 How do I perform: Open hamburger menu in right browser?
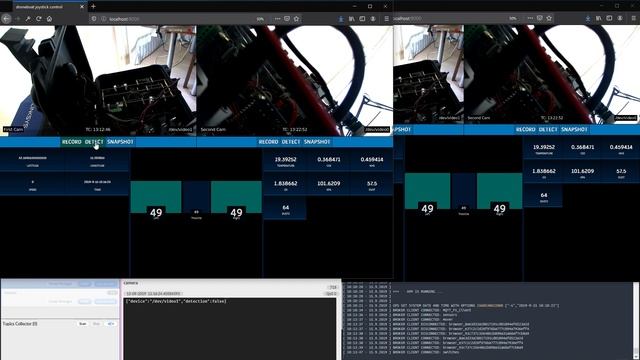pos(633,19)
